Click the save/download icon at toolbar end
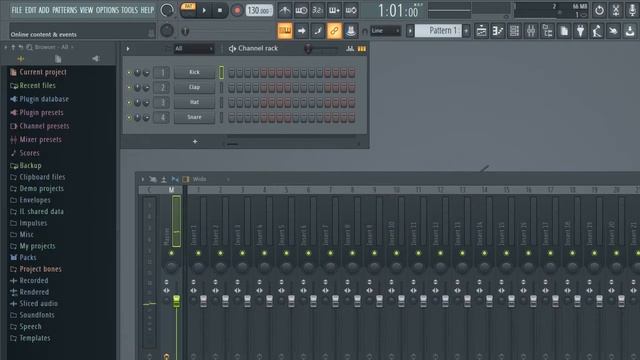Image resolution: width=640 pixels, height=360 pixels. (629, 31)
